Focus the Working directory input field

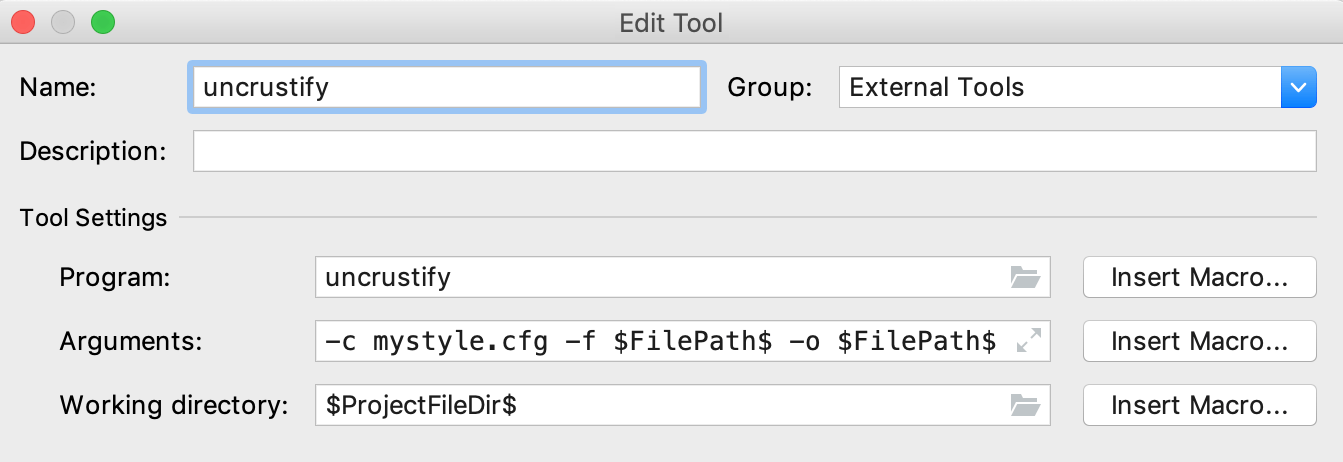(660, 405)
